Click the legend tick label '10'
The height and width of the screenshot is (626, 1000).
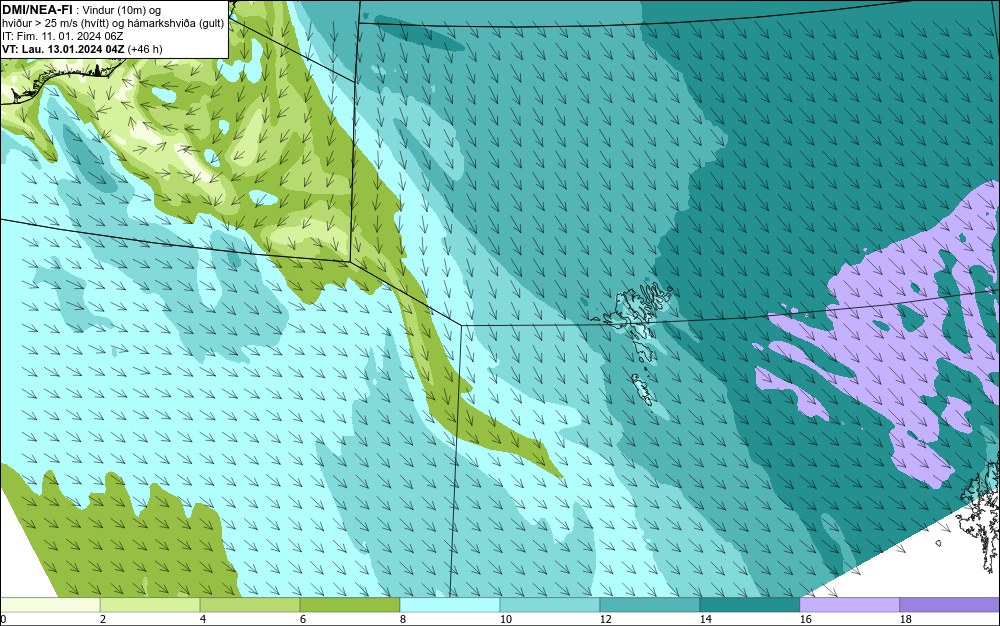[x=506, y=619]
